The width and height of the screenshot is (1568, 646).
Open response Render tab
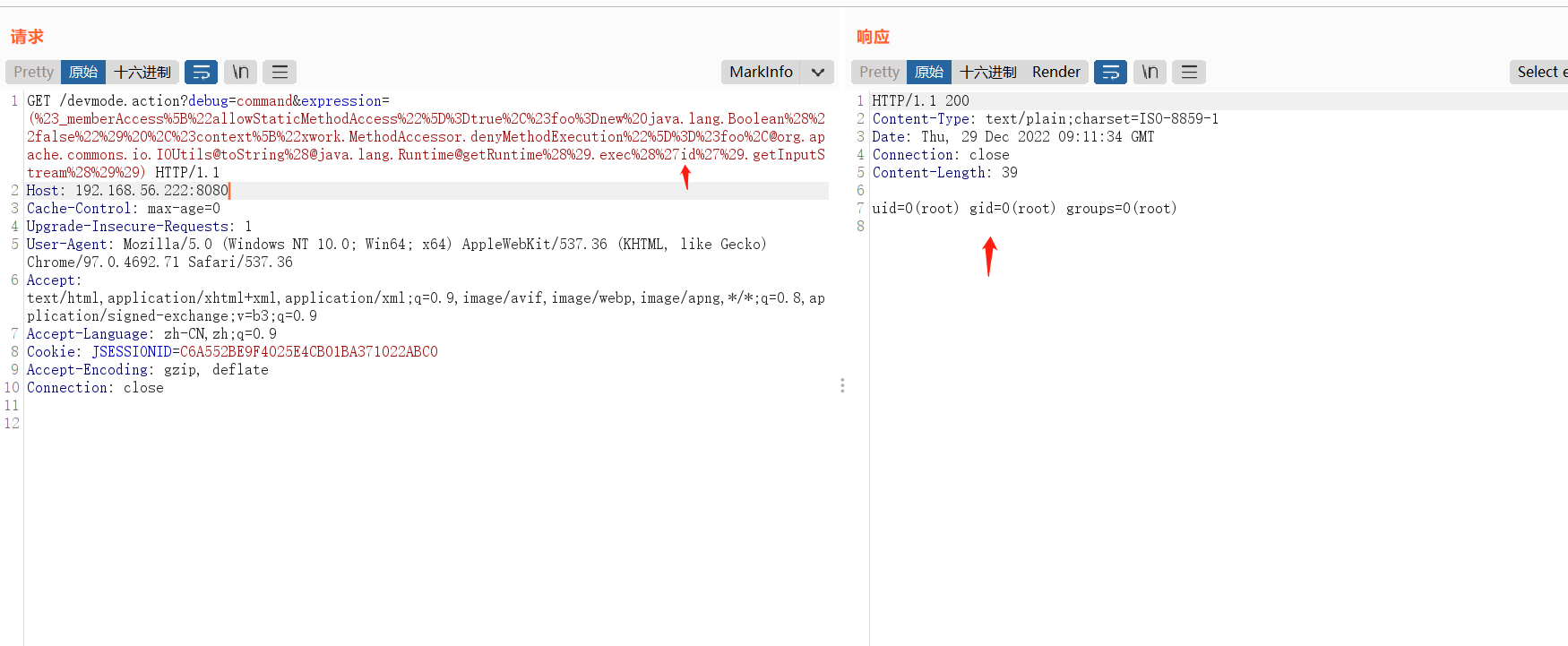click(1056, 72)
